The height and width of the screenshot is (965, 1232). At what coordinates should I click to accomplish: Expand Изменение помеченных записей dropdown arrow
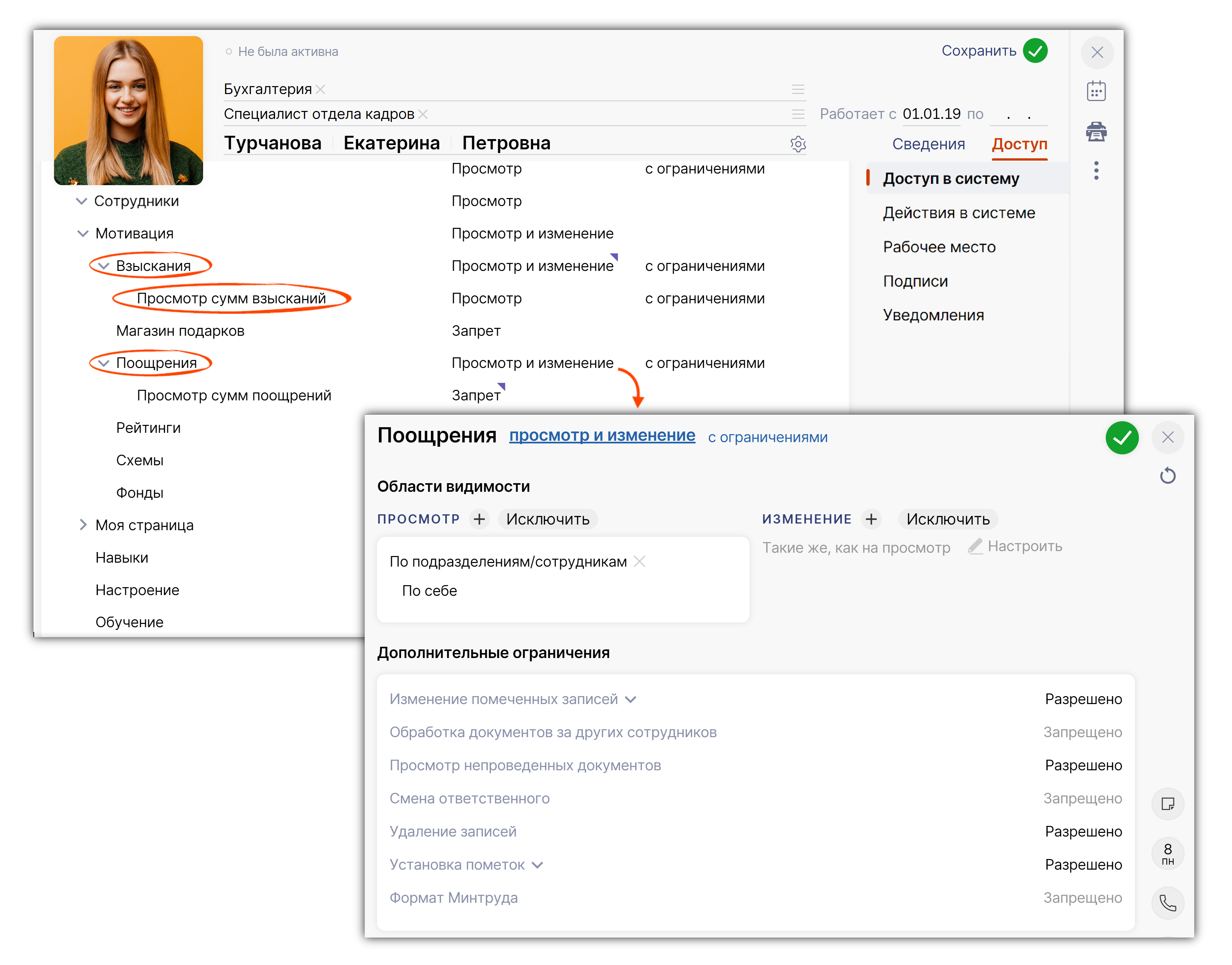click(631, 699)
